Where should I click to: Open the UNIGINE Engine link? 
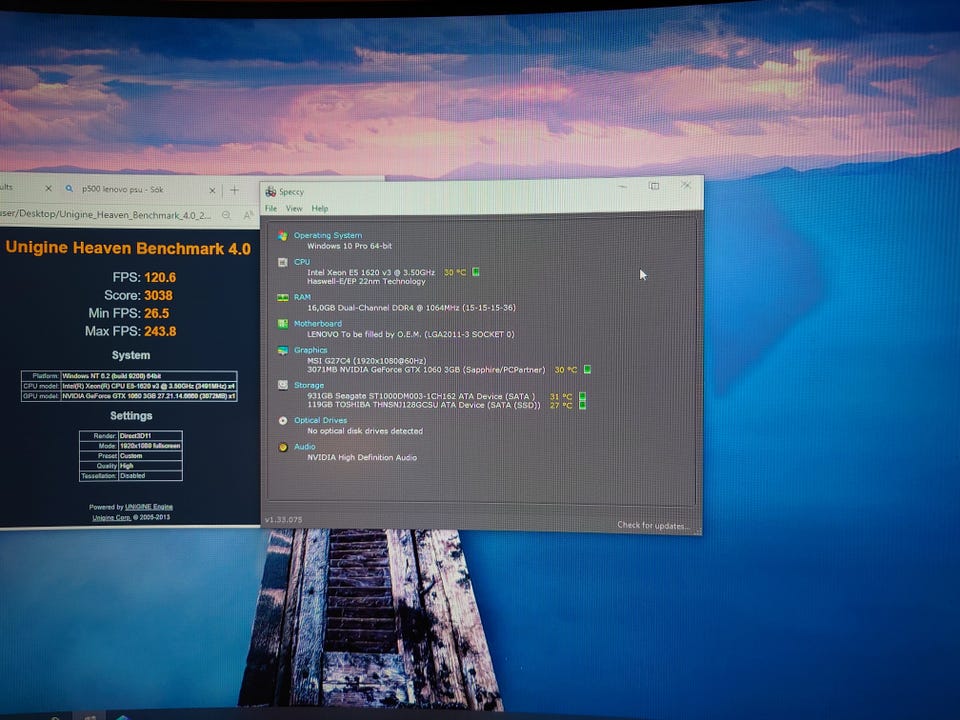(x=149, y=507)
